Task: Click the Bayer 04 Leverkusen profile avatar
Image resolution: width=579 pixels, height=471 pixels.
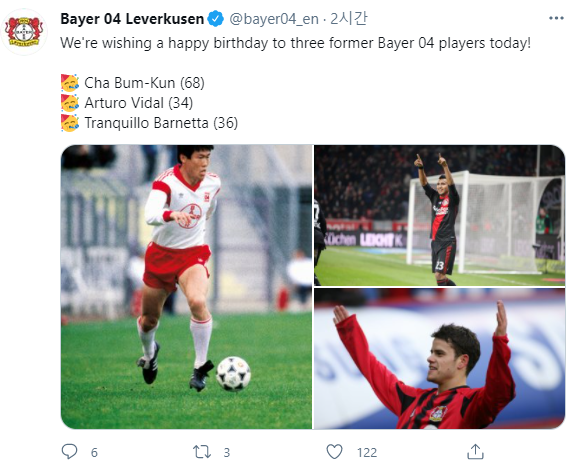Action: coord(24,32)
